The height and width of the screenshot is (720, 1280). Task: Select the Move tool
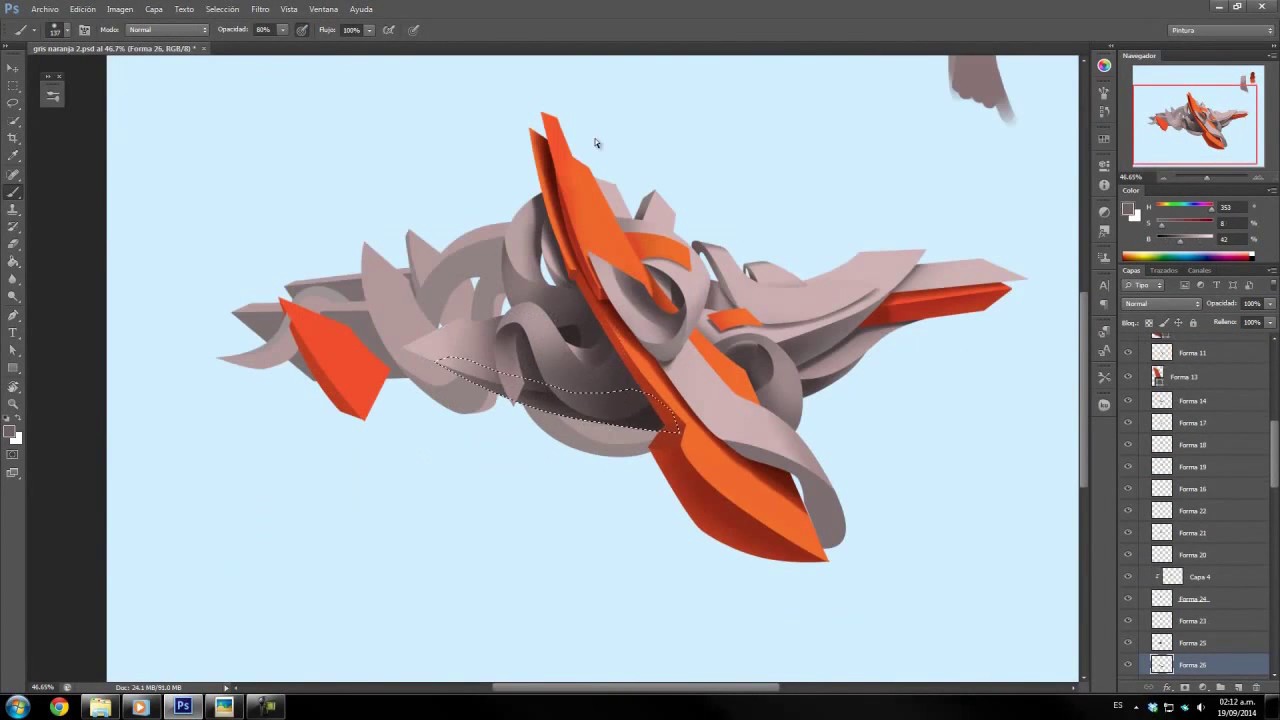(13, 67)
